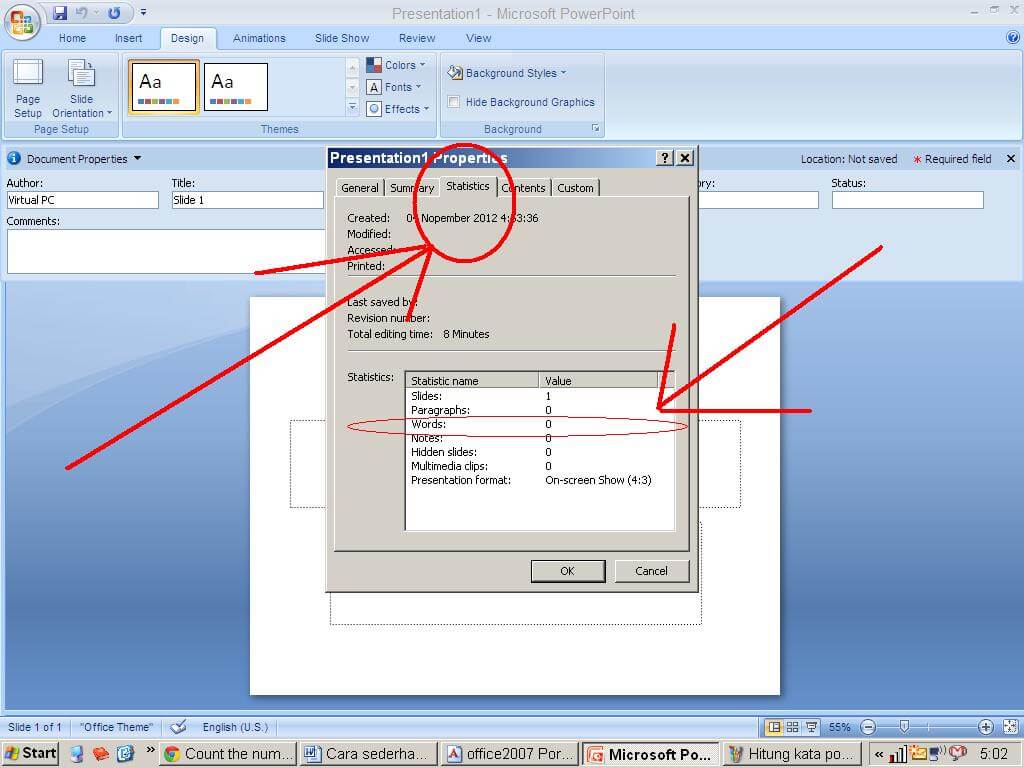Image resolution: width=1024 pixels, height=768 pixels.
Task: Select the second theme thumbnail
Action: click(236, 87)
